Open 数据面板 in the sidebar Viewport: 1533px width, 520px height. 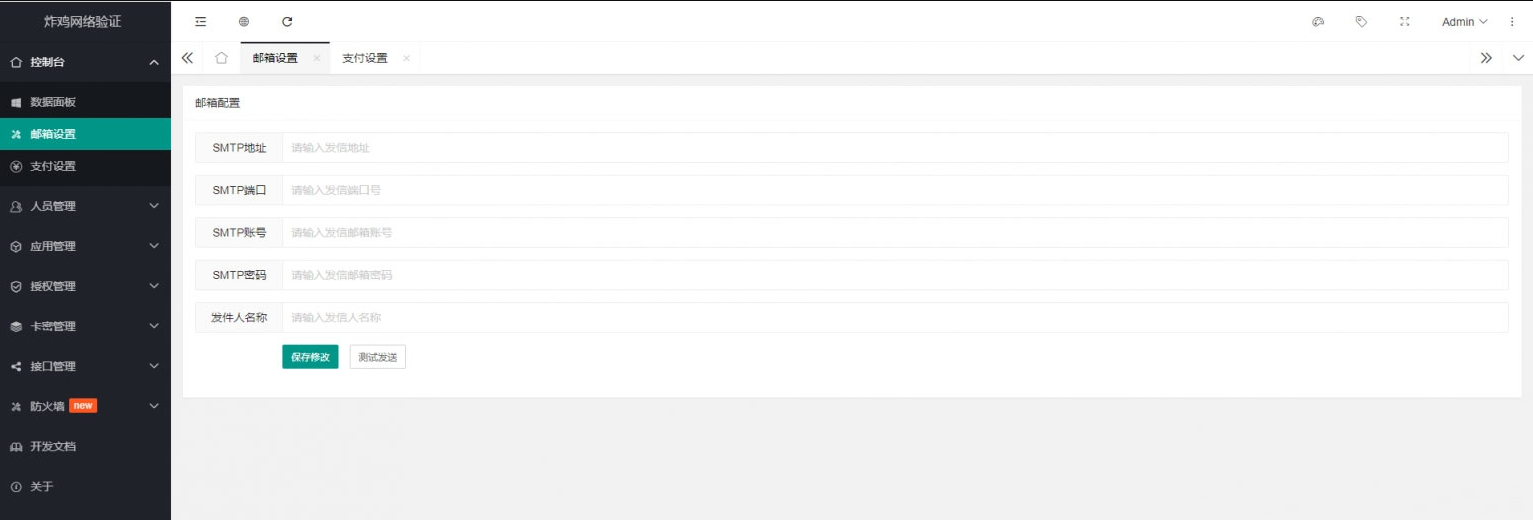pyautogui.click(x=85, y=102)
